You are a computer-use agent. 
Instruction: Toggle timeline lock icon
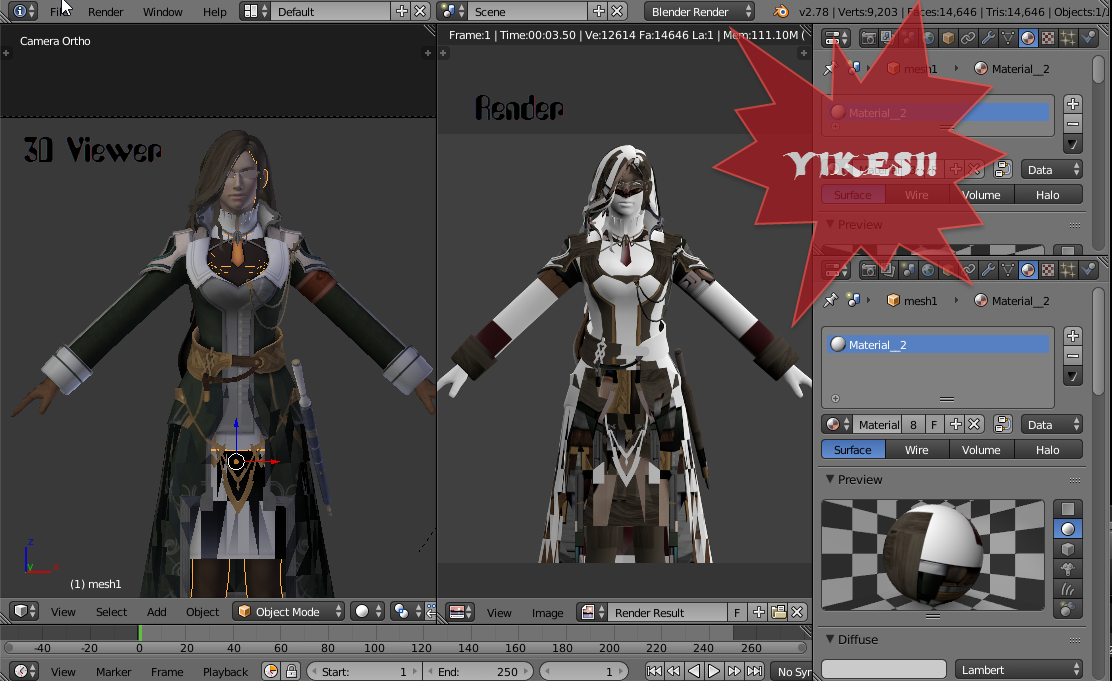point(291,671)
